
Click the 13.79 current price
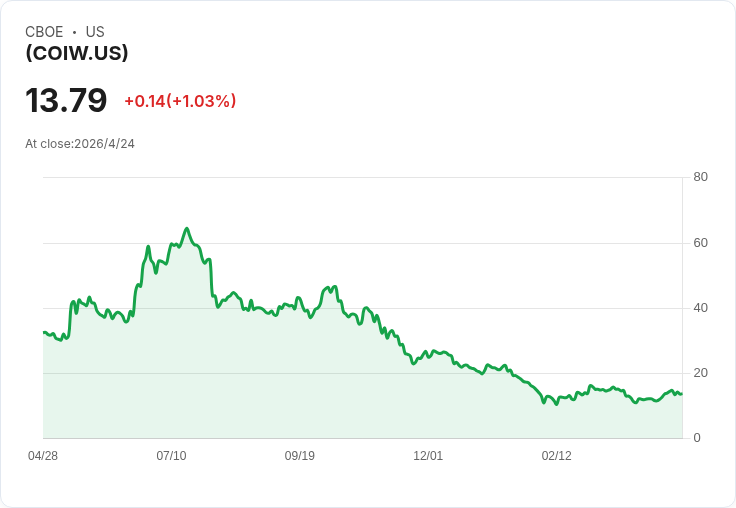(x=66, y=100)
